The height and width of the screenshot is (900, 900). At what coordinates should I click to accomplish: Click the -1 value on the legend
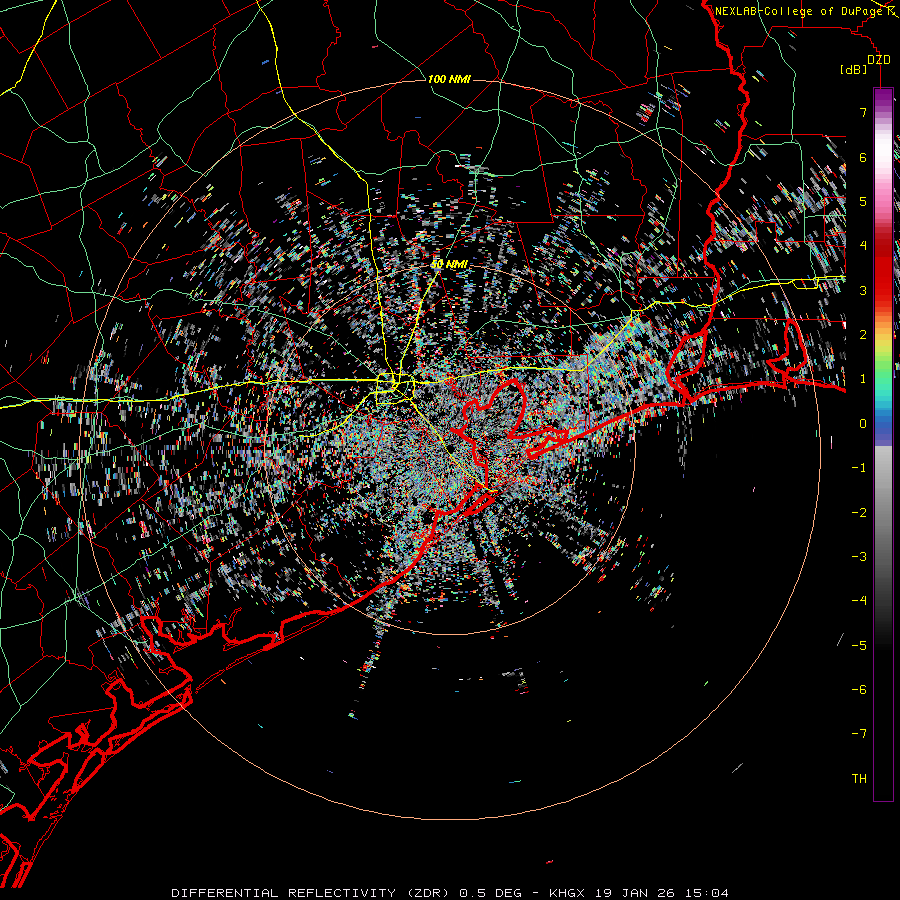click(859, 468)
